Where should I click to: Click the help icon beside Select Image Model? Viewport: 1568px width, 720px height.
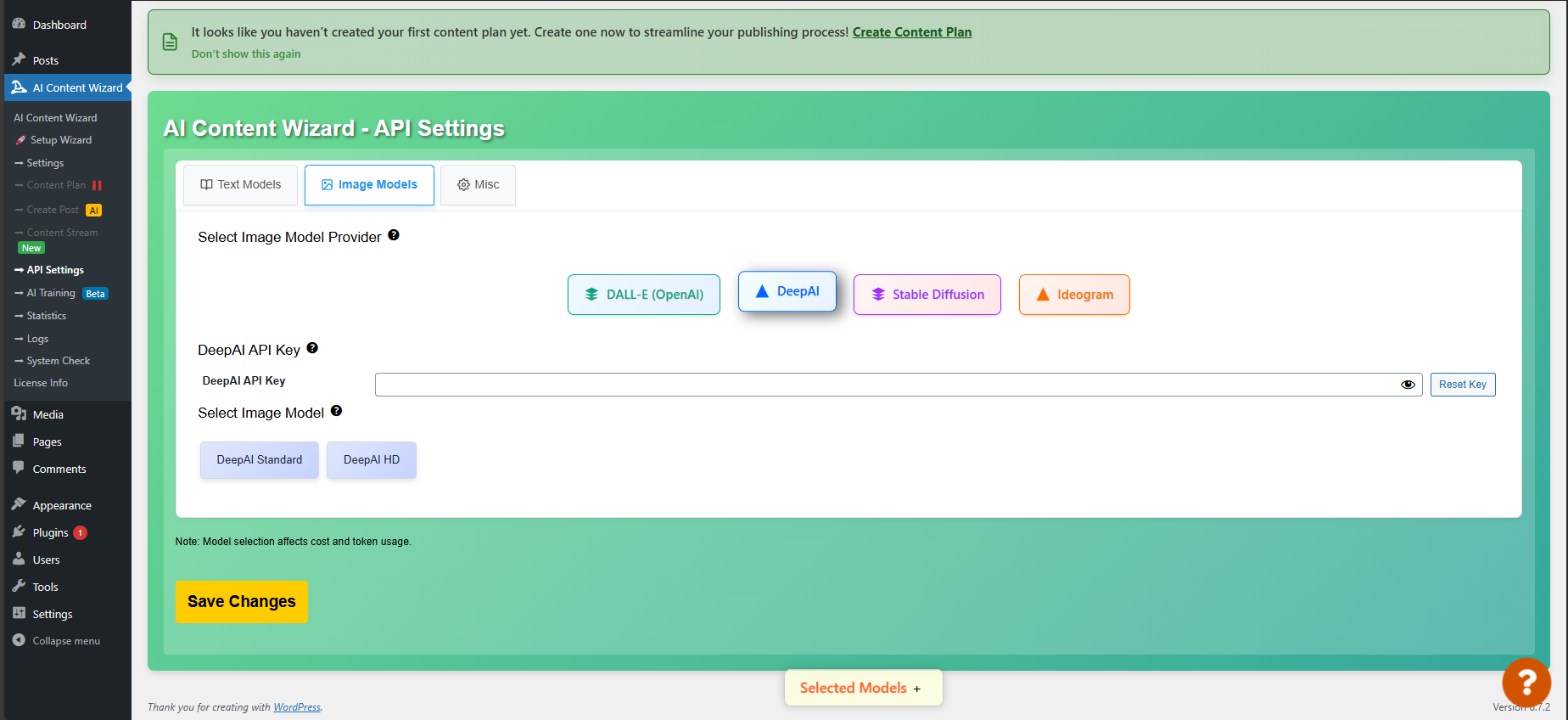pyautogui.click(x=336, y=411)
